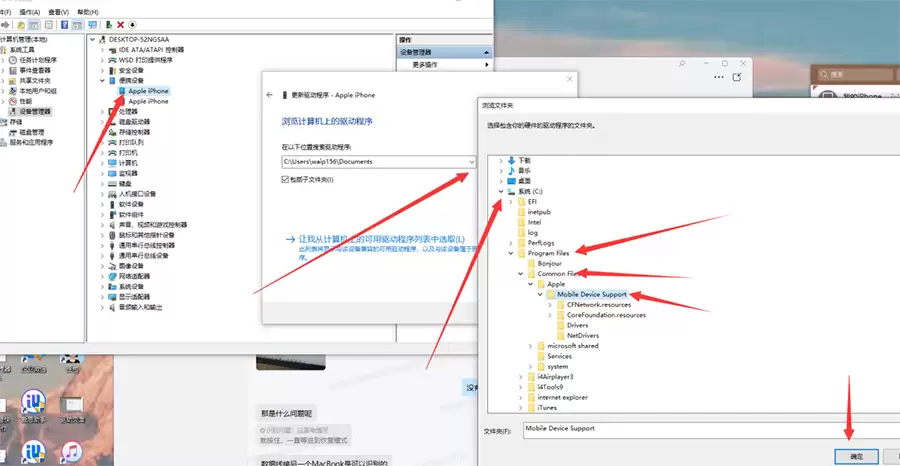Toggle the 包括子文件夹 checkbox
The image size is (900, 466).
coord(285,180)
